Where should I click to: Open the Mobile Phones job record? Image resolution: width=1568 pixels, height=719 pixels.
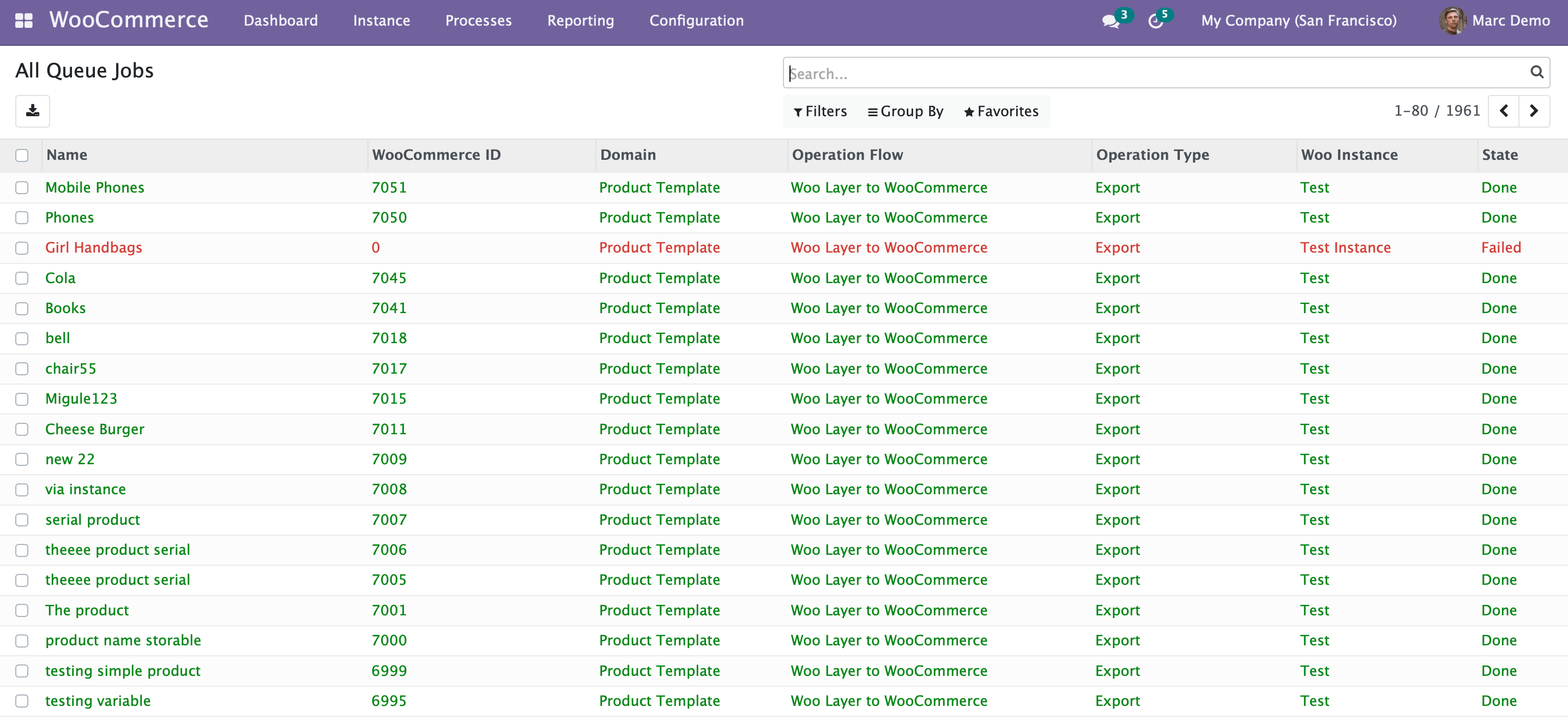94,188
